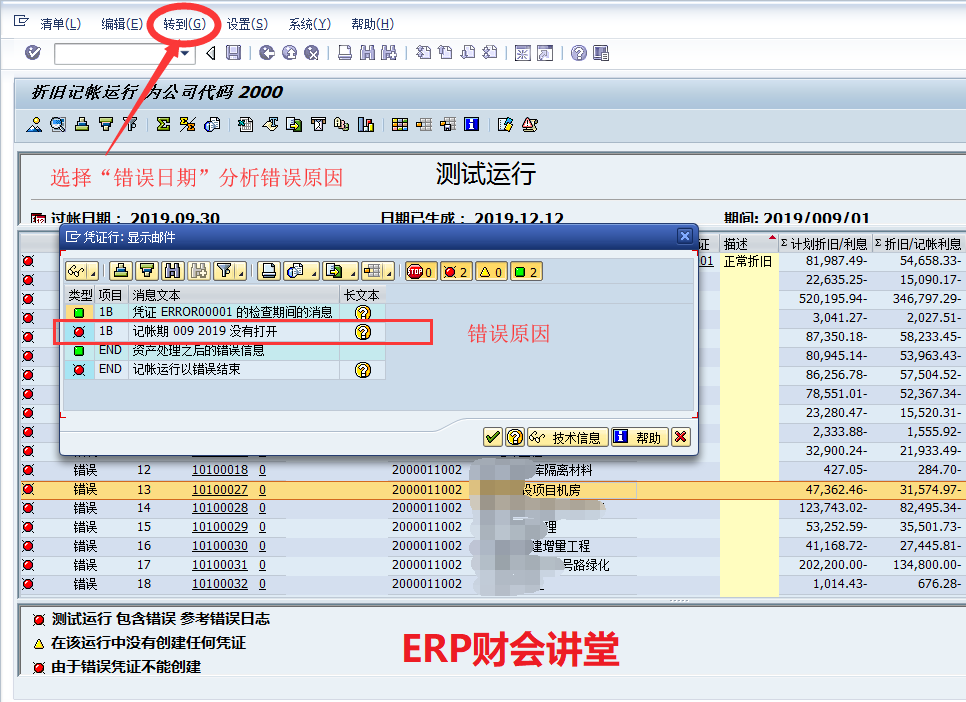Image resolution: width=966 pixels, height=702 pixels.
Task: Open long text help for 记帐期 009 2019 没有打开
Action: [x=362, y=331]
